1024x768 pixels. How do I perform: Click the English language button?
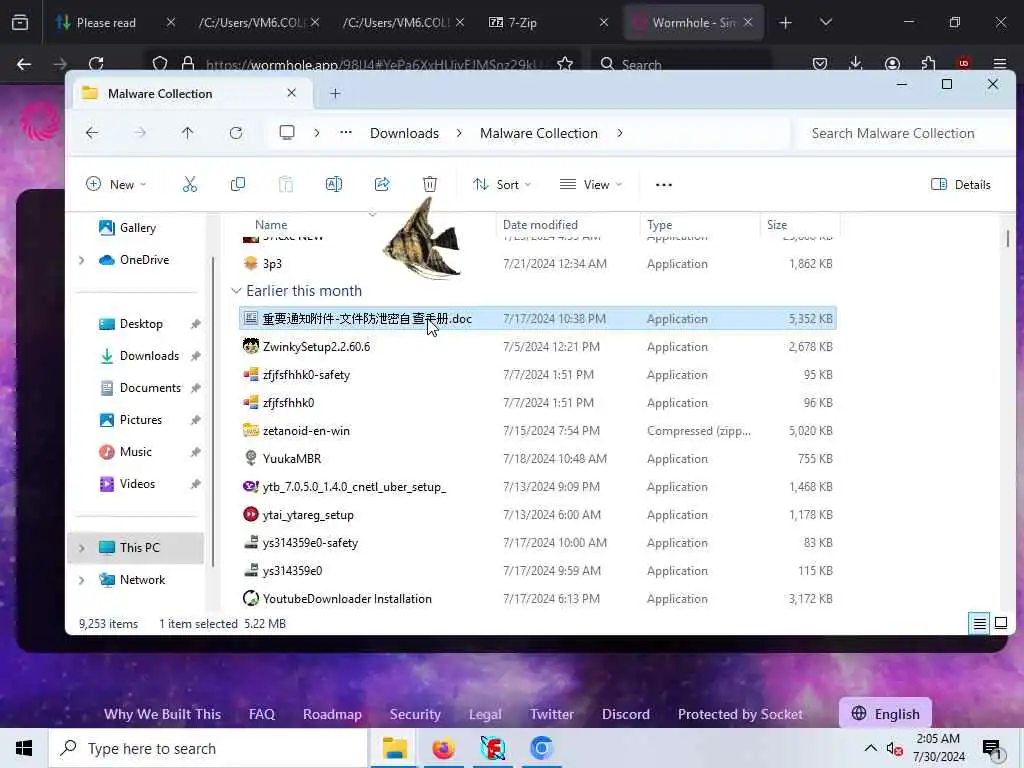[x=886, y=714]
